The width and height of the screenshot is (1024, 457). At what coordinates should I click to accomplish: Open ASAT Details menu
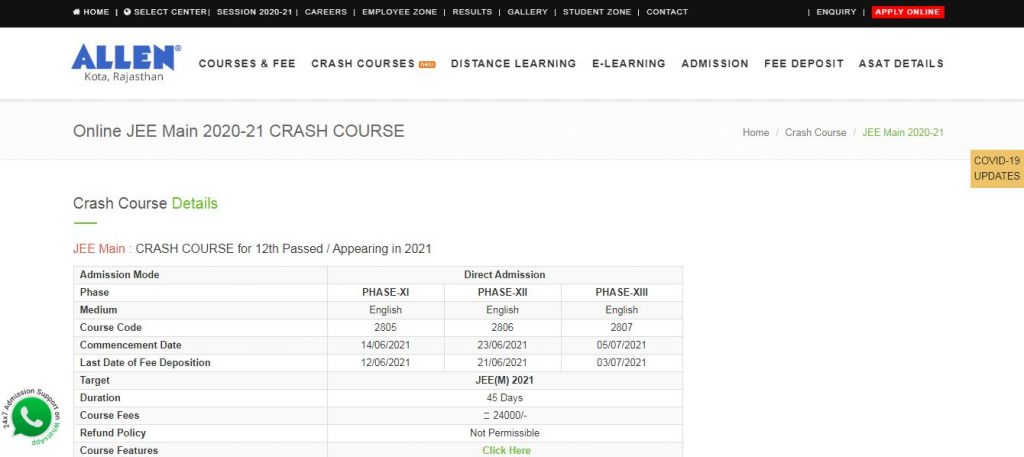click(901, 63)
